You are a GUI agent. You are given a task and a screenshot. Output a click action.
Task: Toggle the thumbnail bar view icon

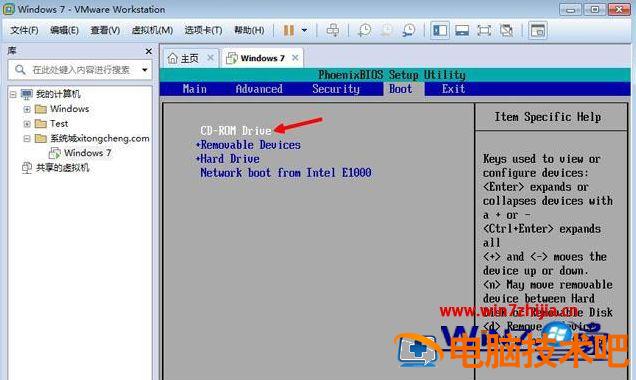pyautogui.click(x=462, y=30)
